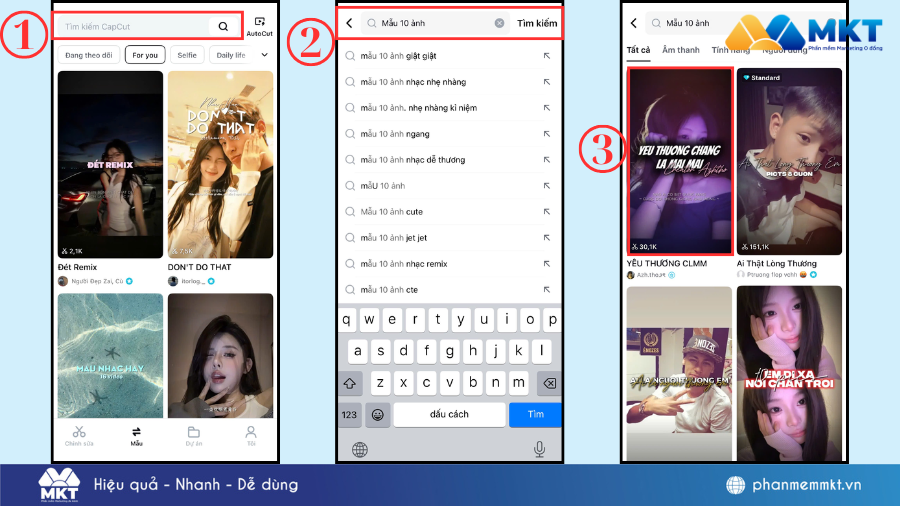Image resolution: width=900 pixels, height=506 pixels.
Task: Click the DON'T DO THAT title text
Action: (x=199, y=267)
